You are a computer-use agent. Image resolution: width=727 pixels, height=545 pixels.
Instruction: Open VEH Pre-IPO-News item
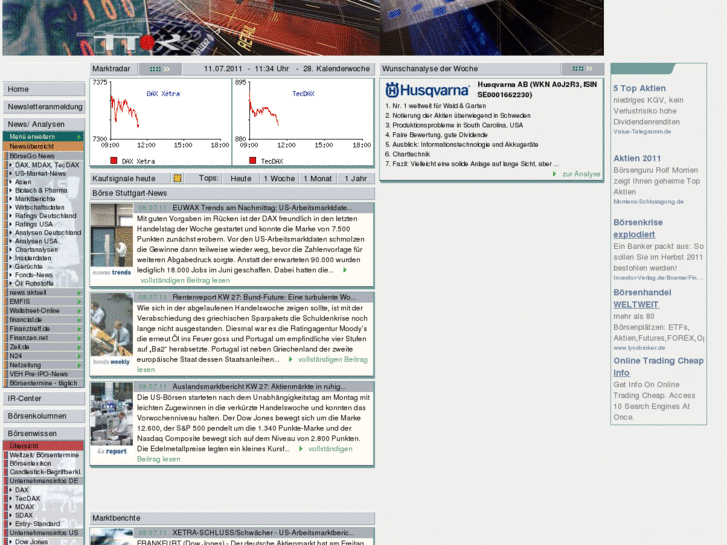click(x=44, y=374)
